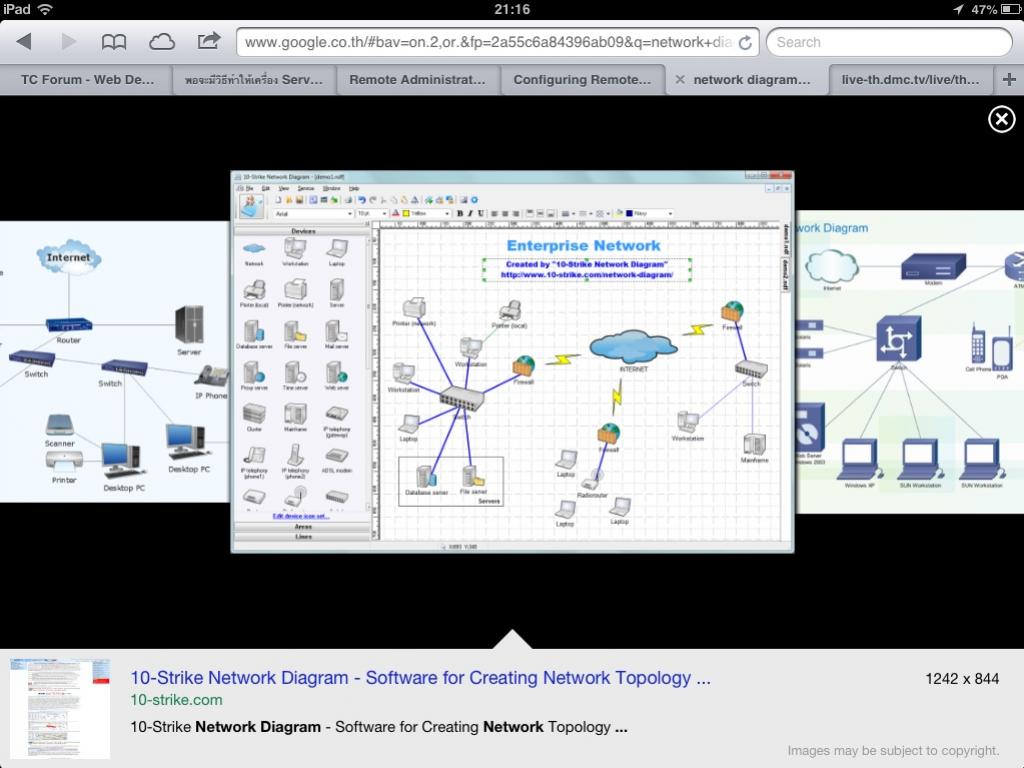1024x768 pixels.
Task: Go back with the Safari back arrow
Action: coord(24,42)
